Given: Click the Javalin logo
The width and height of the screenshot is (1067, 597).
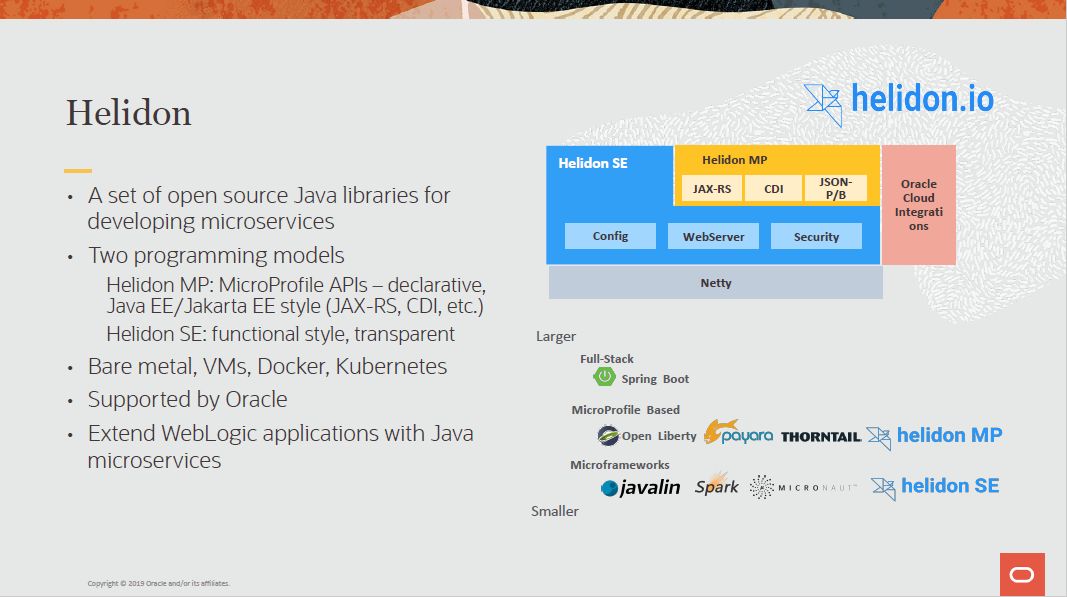Looking at the screenshot, I should click(640, 487).
